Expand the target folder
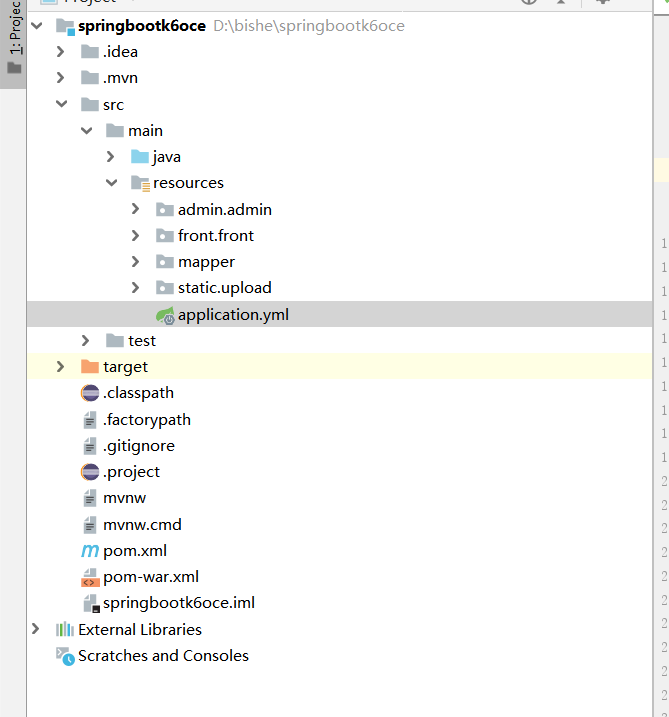The image size is (669, 717). click(60, 367)
